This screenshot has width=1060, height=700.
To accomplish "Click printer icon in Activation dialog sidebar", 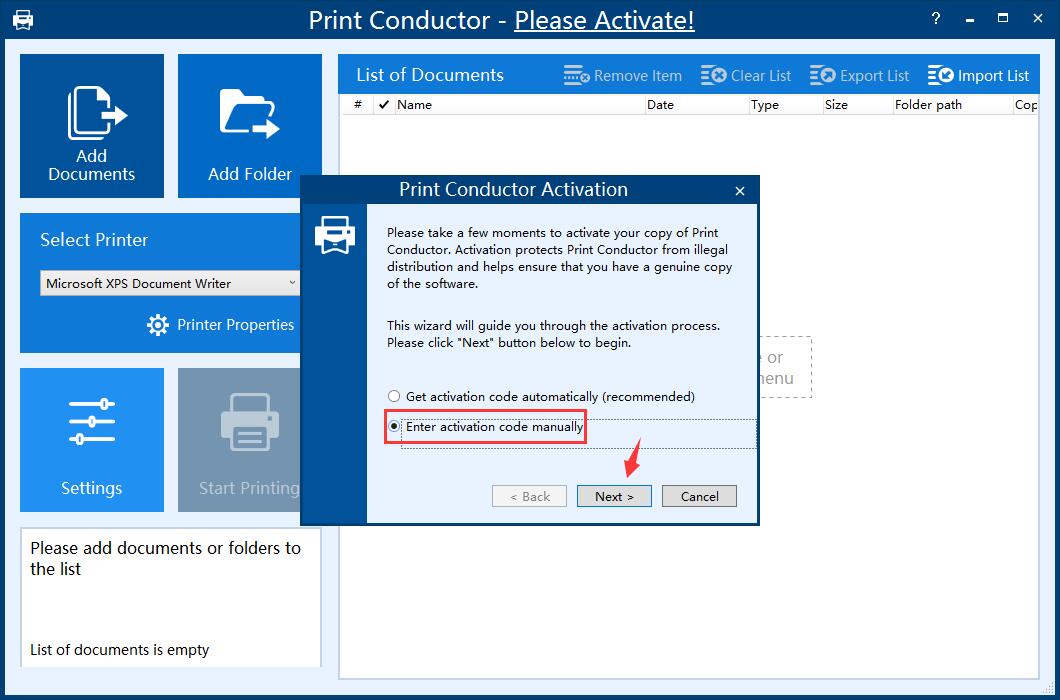I will click(x=335, y=235).
